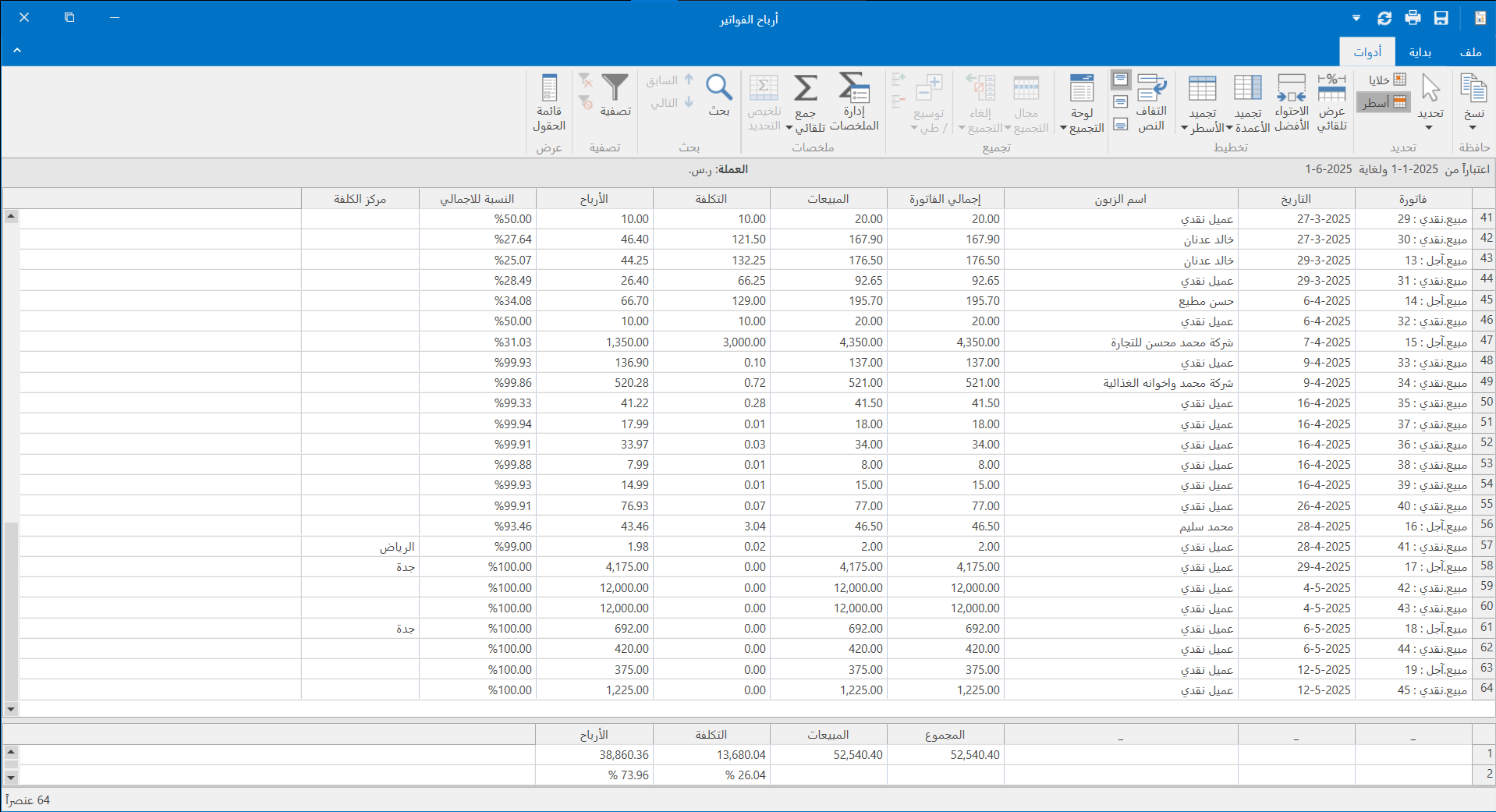This screenshot has width=1496, height=812.
Task: Click the print icon in title bar
Action: click(1413, 18)
